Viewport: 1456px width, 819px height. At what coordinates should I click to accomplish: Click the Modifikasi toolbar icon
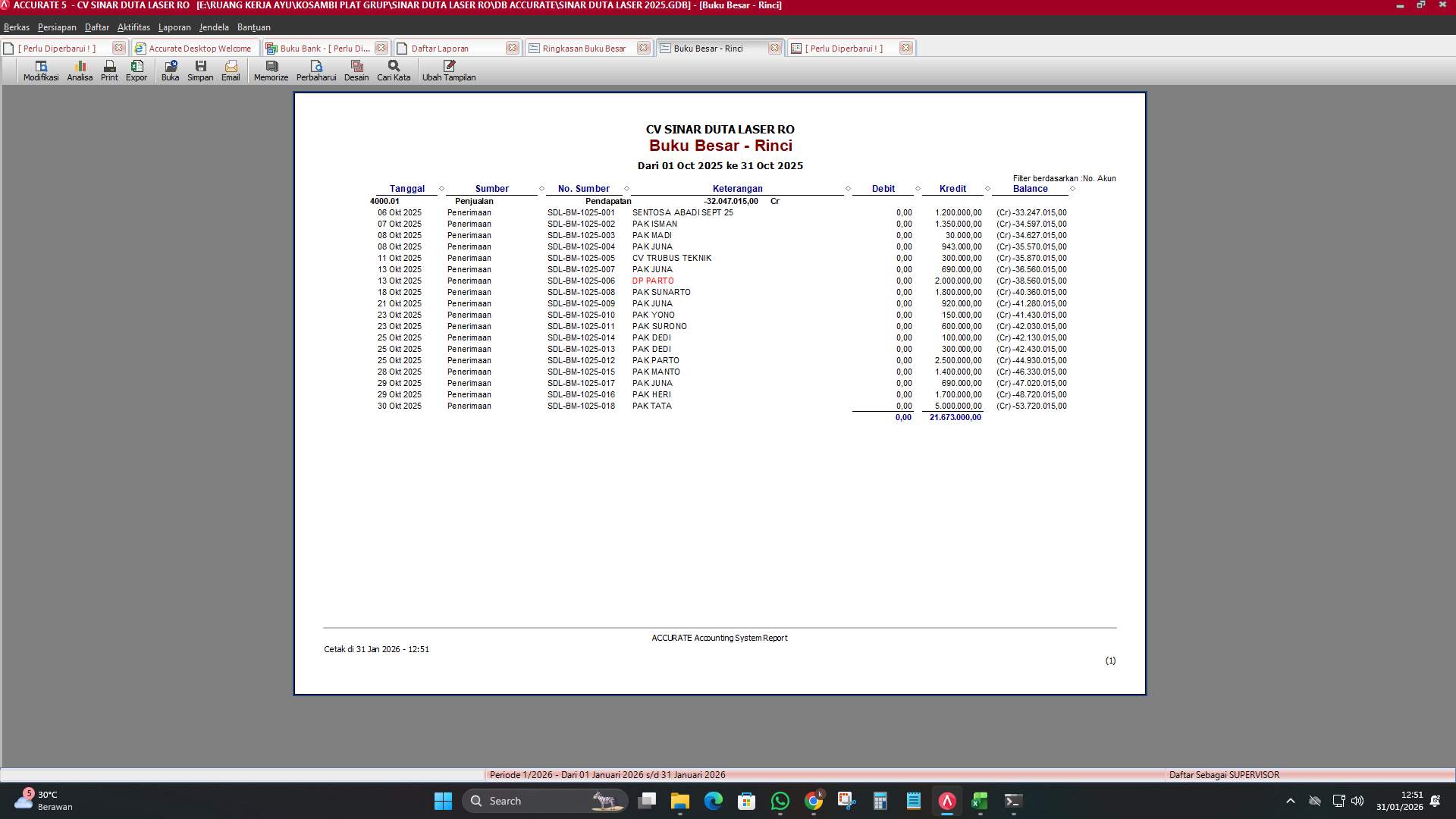click(x=41, y=71)
